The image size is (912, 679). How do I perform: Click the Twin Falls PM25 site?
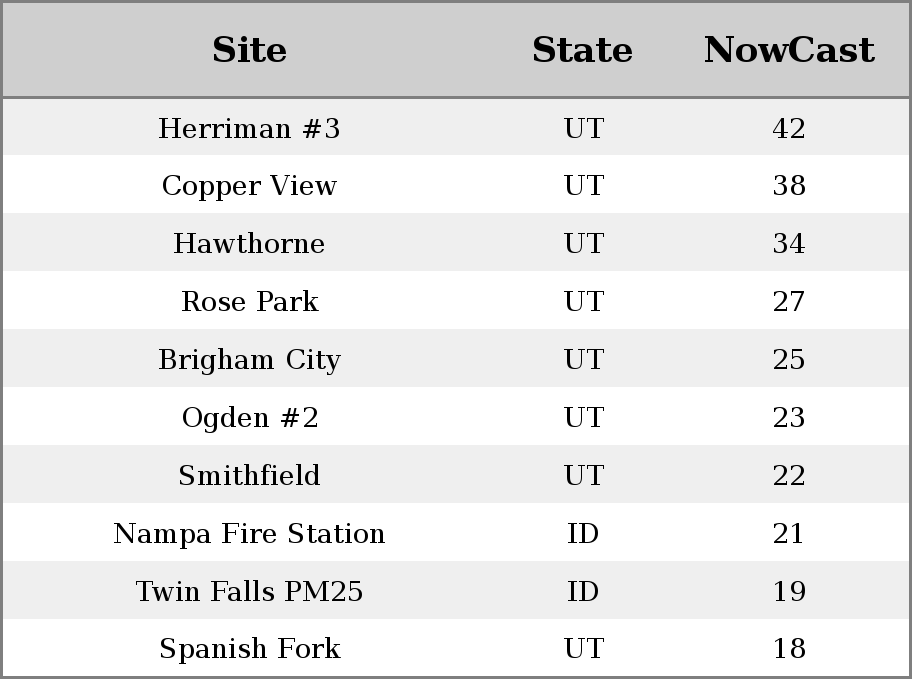[x=249, y=591]
